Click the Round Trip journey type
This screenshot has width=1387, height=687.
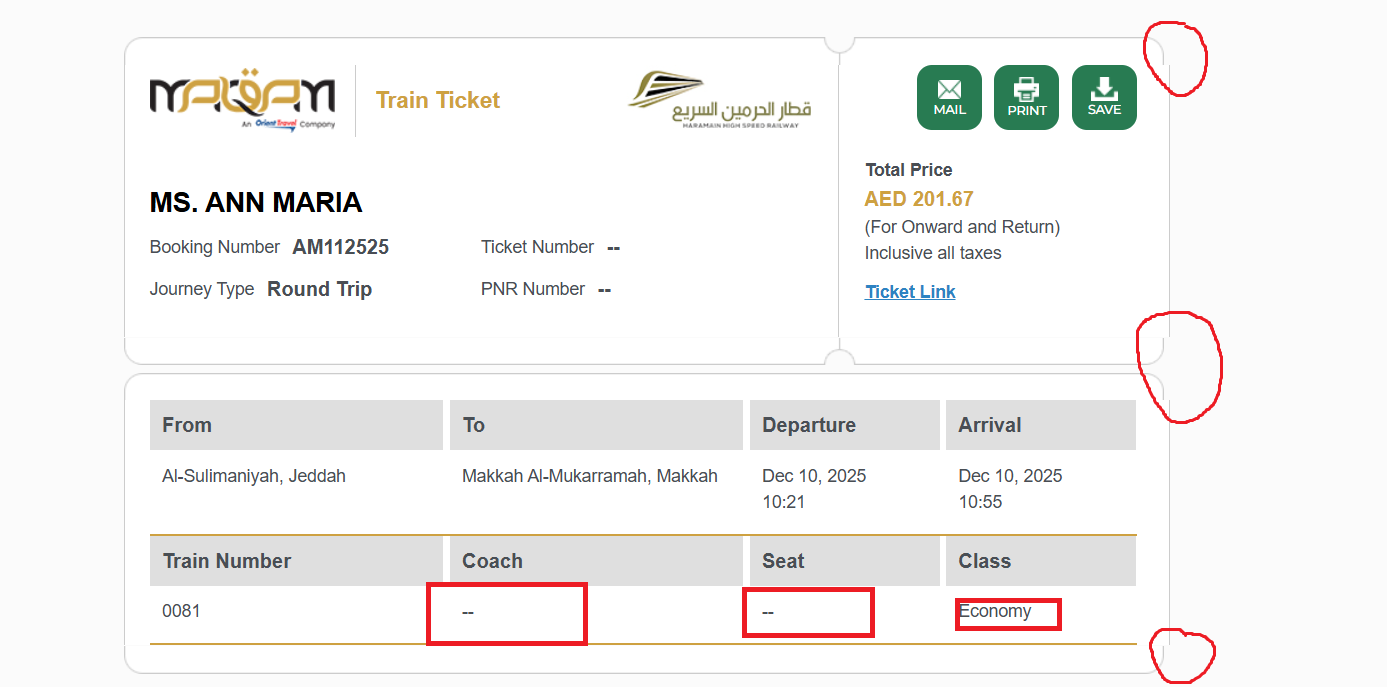319,289
